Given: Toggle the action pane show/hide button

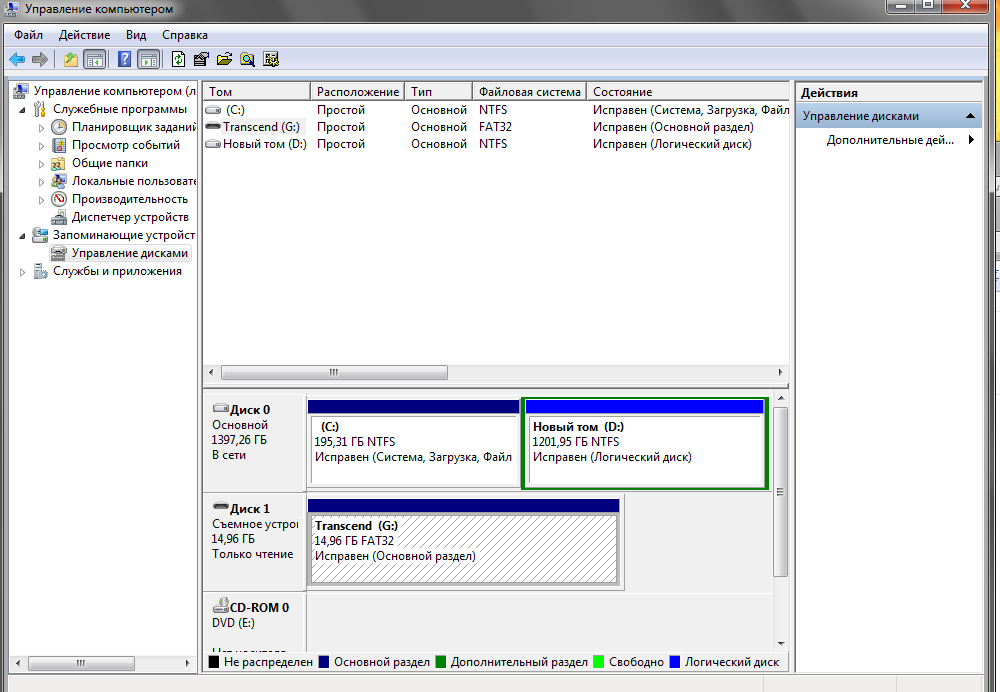Looking at the screenshot, I should (148, 59).
